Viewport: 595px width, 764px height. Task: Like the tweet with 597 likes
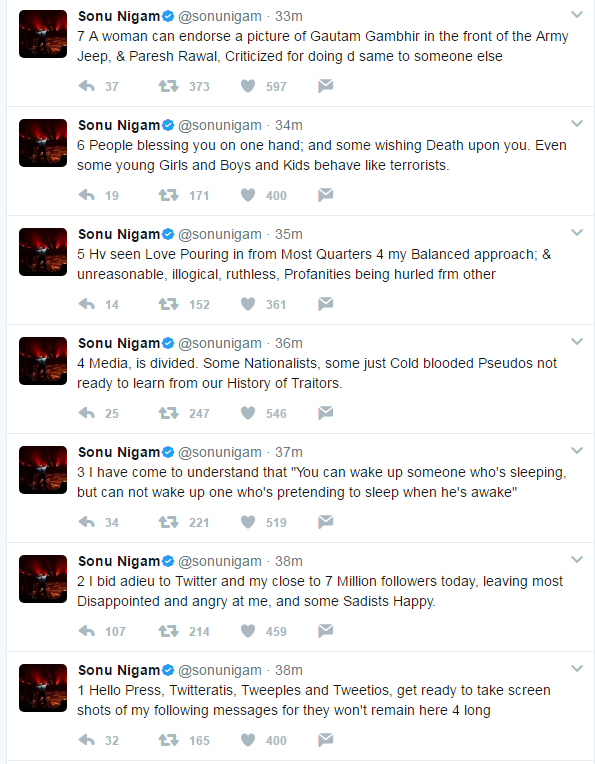248,86
